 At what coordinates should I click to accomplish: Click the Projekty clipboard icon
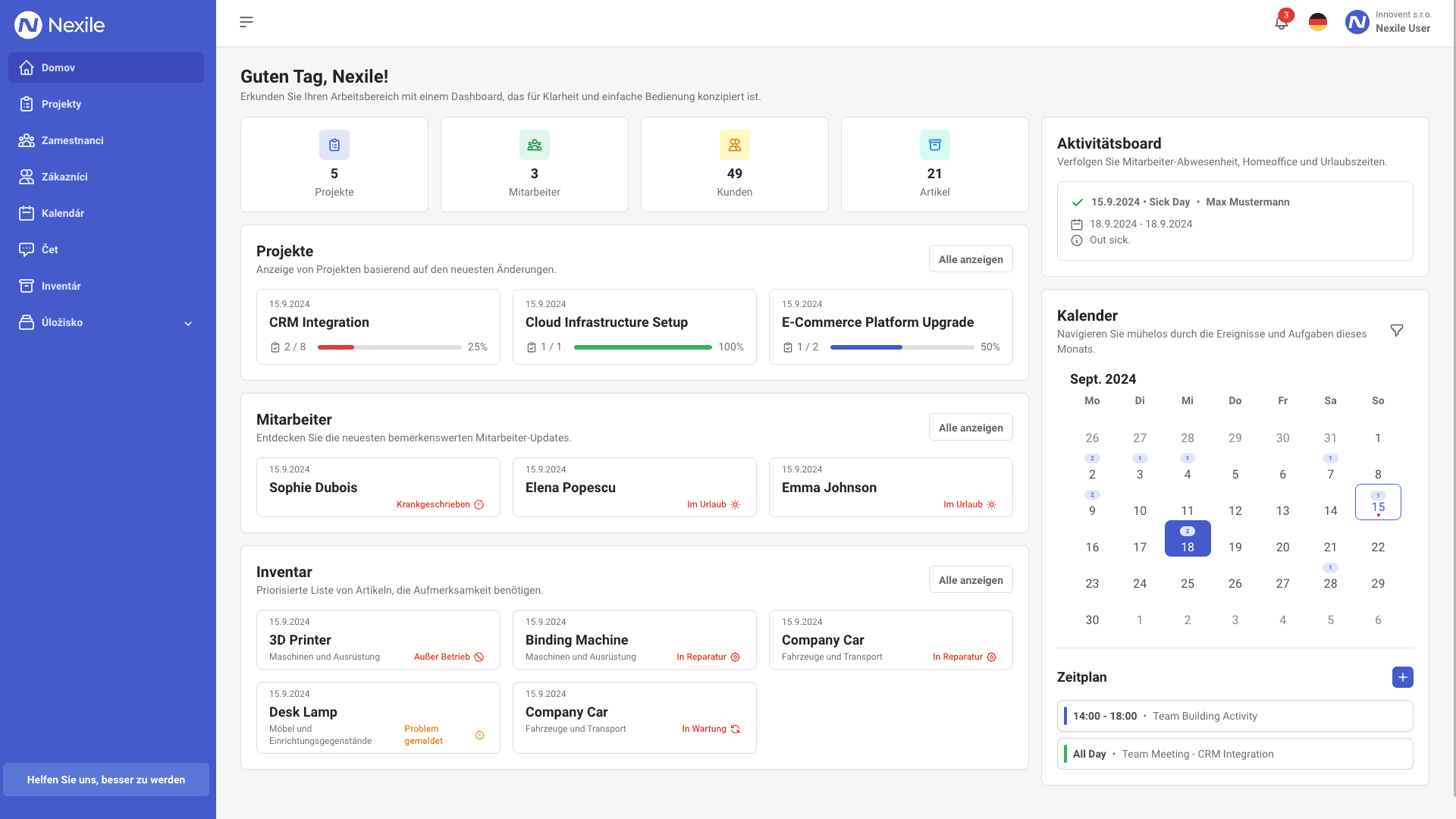point(27,104)
